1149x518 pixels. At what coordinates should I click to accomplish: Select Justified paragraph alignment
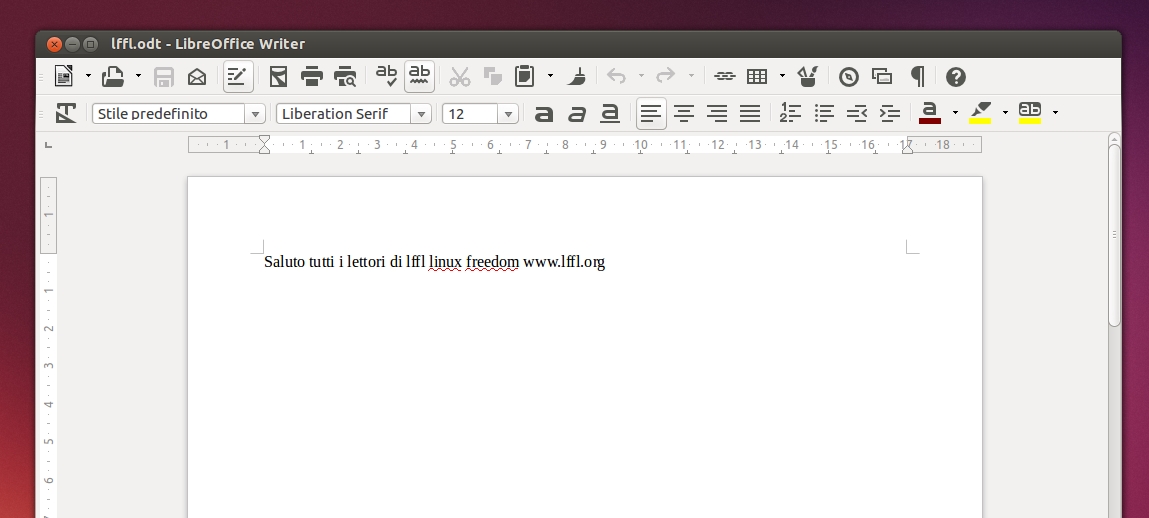tap(750, 114)
